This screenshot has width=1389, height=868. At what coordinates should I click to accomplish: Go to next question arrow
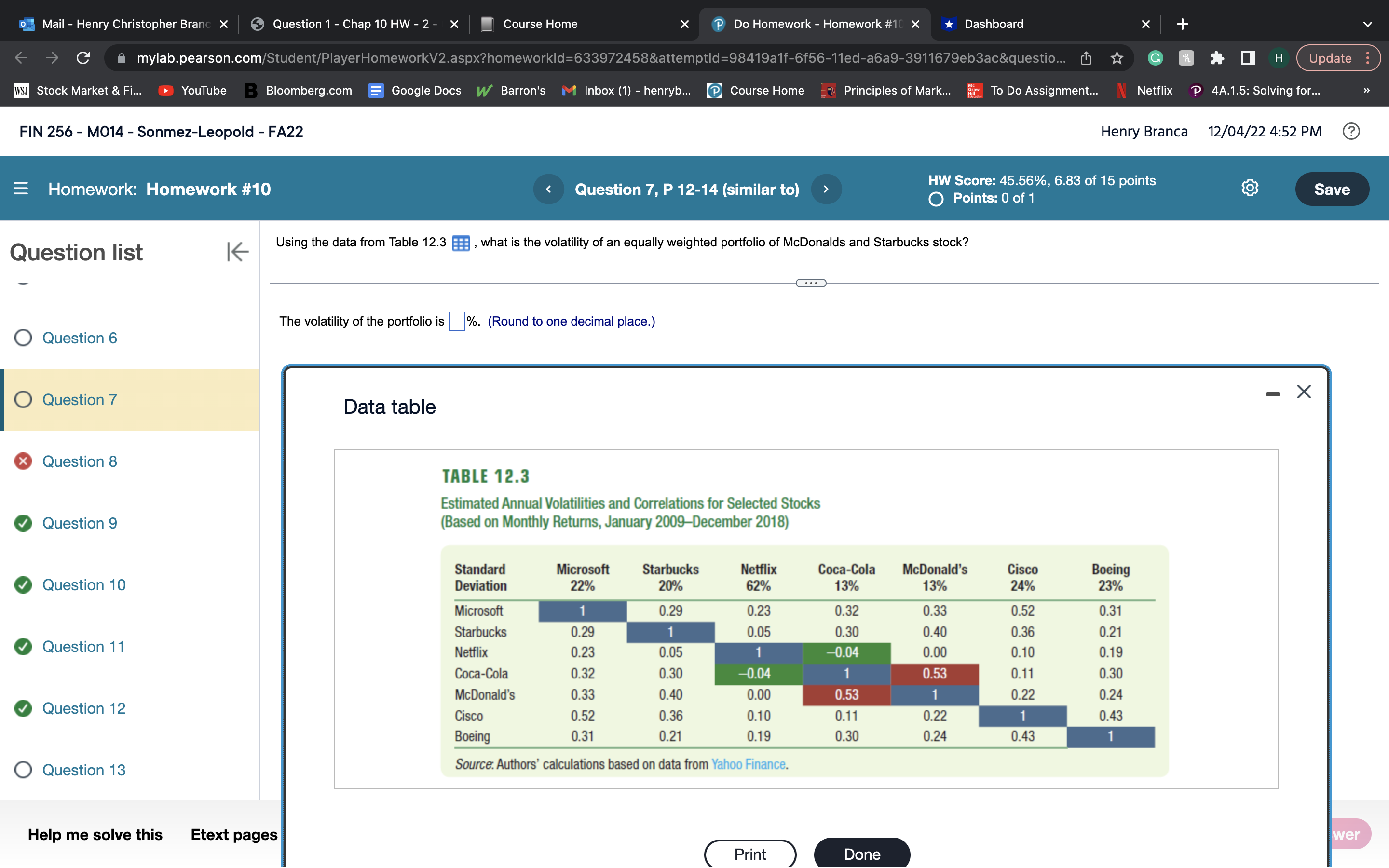[826, 189]
